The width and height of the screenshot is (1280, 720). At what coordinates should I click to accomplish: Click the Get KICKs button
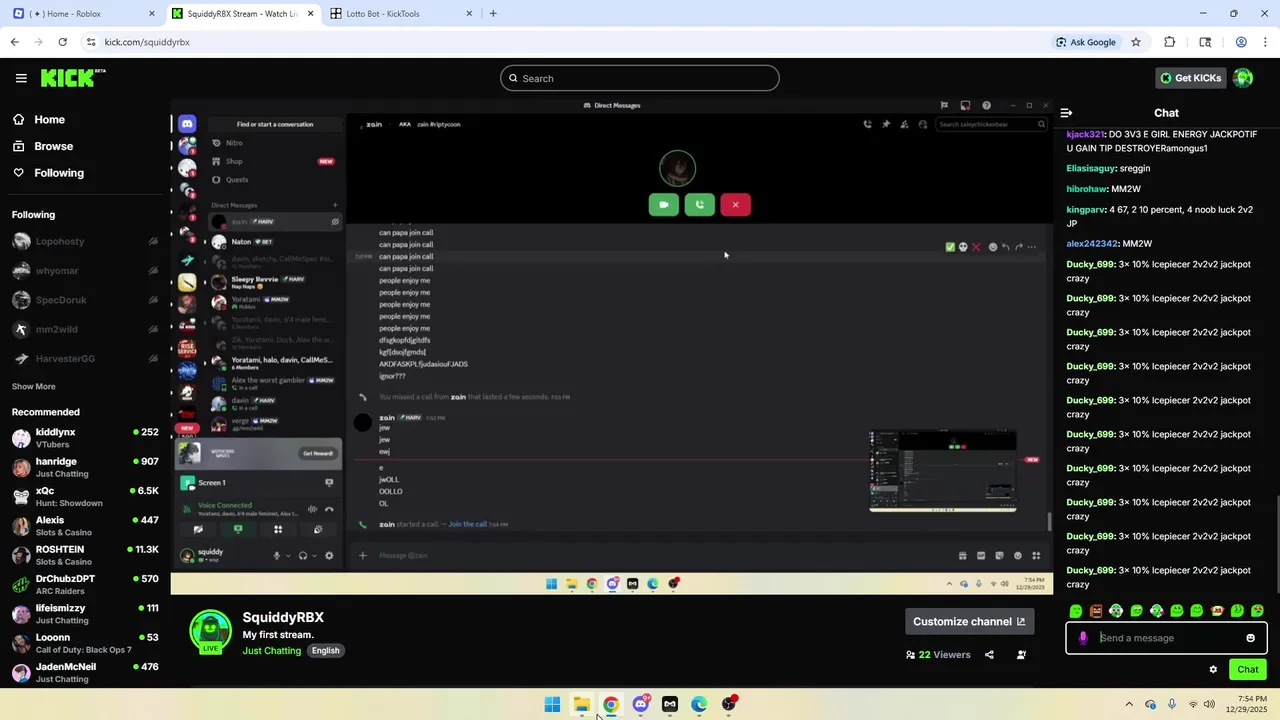1190,78
